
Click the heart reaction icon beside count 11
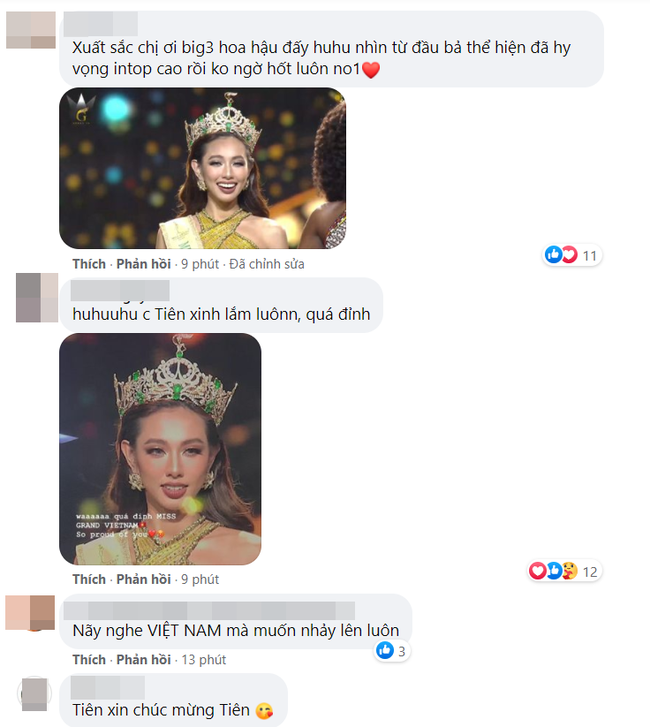[x=567, y=255]
